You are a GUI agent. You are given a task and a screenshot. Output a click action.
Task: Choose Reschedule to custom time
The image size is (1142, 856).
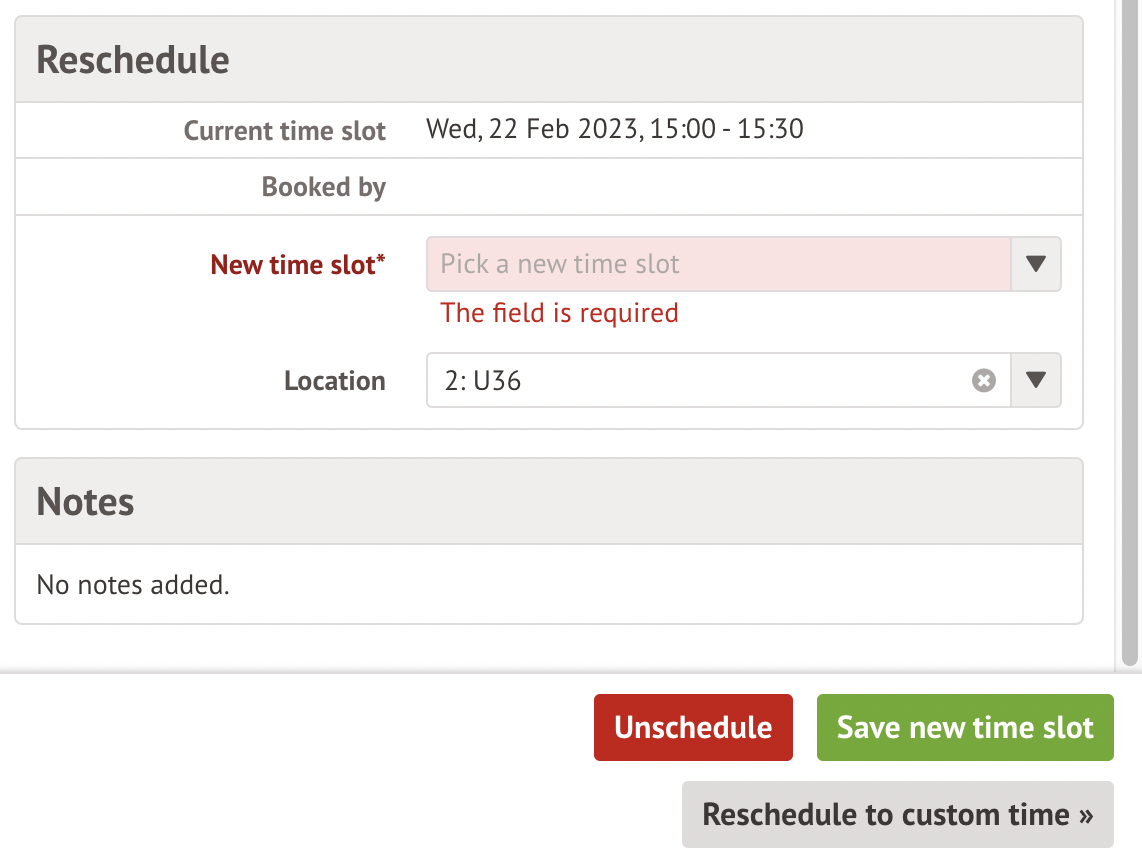click(897, 814)
